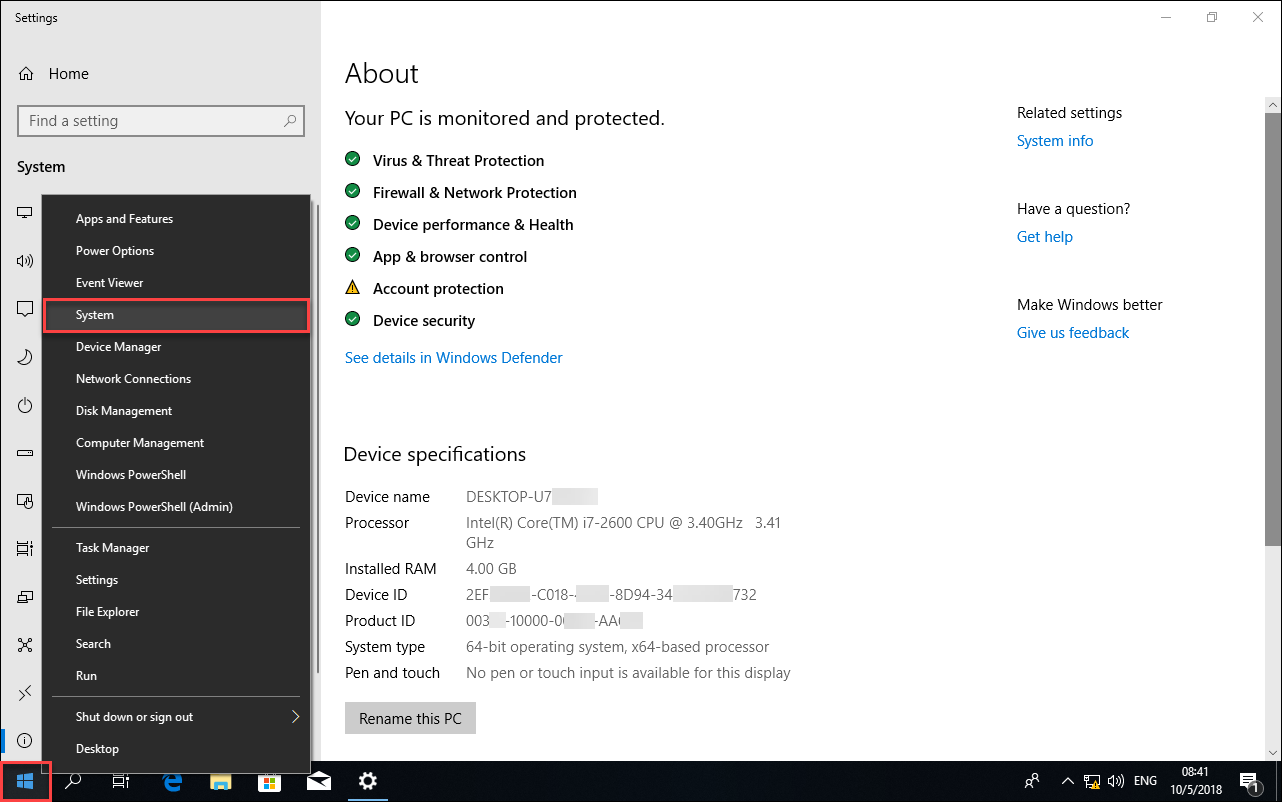The width and height of the screenshot is (1282, 802).
Task: Go to Settings Home
Action: point(54,73)
